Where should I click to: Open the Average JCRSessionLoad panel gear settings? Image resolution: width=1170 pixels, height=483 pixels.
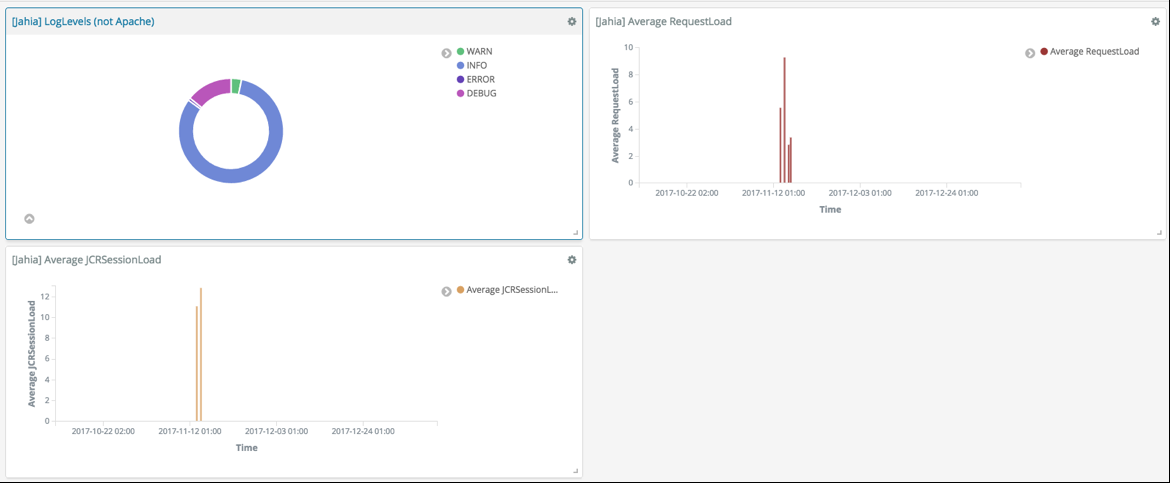point(572,260)
